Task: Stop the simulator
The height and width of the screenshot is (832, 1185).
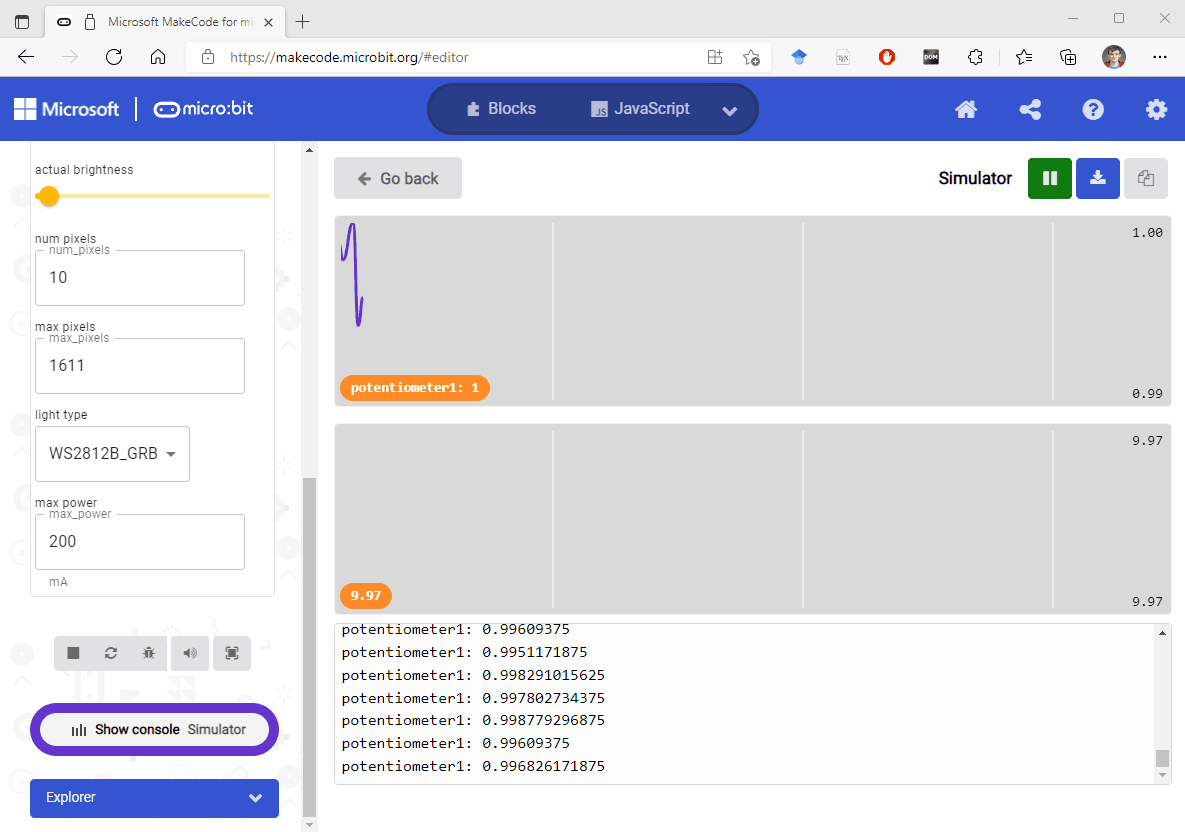Action: click(x=72, y=653)
